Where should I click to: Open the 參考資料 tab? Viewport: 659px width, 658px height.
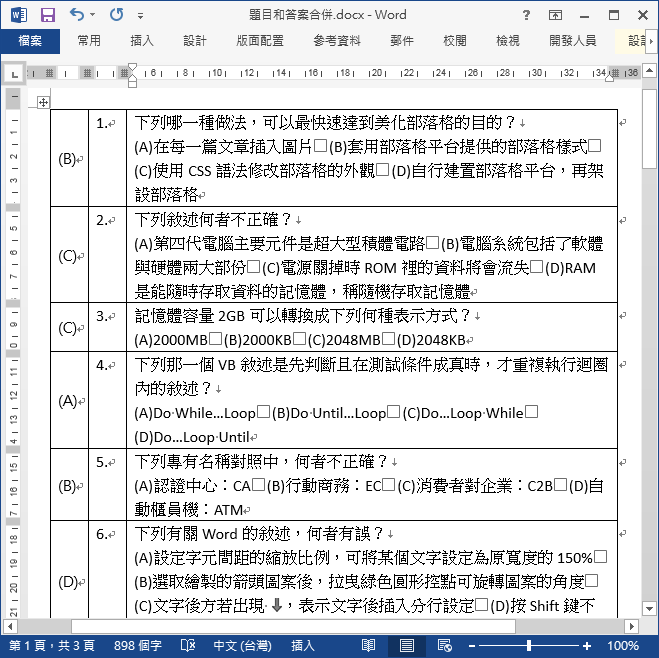(337, 41)
